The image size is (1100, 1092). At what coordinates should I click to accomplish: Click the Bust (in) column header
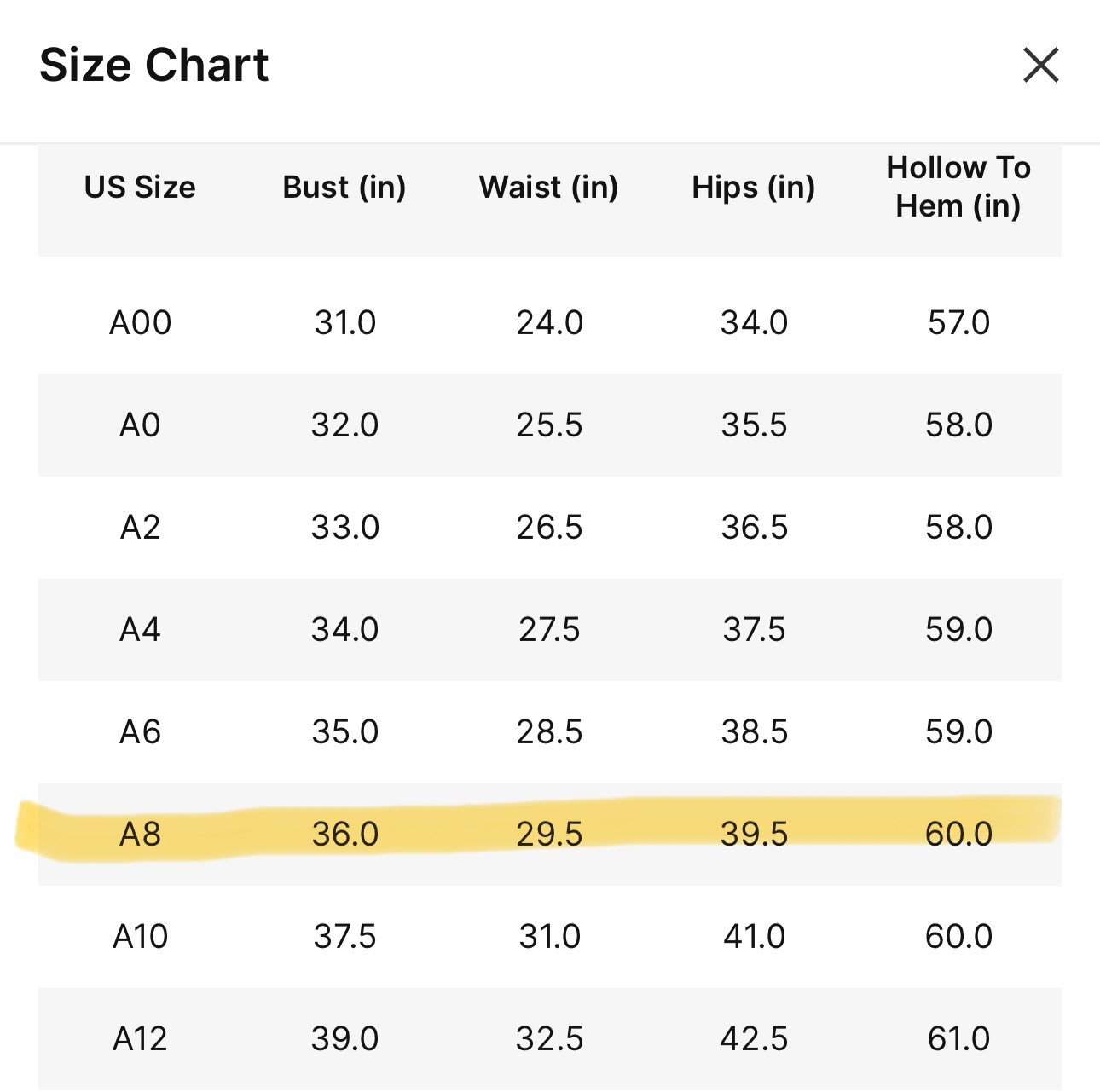click(344, 187)
